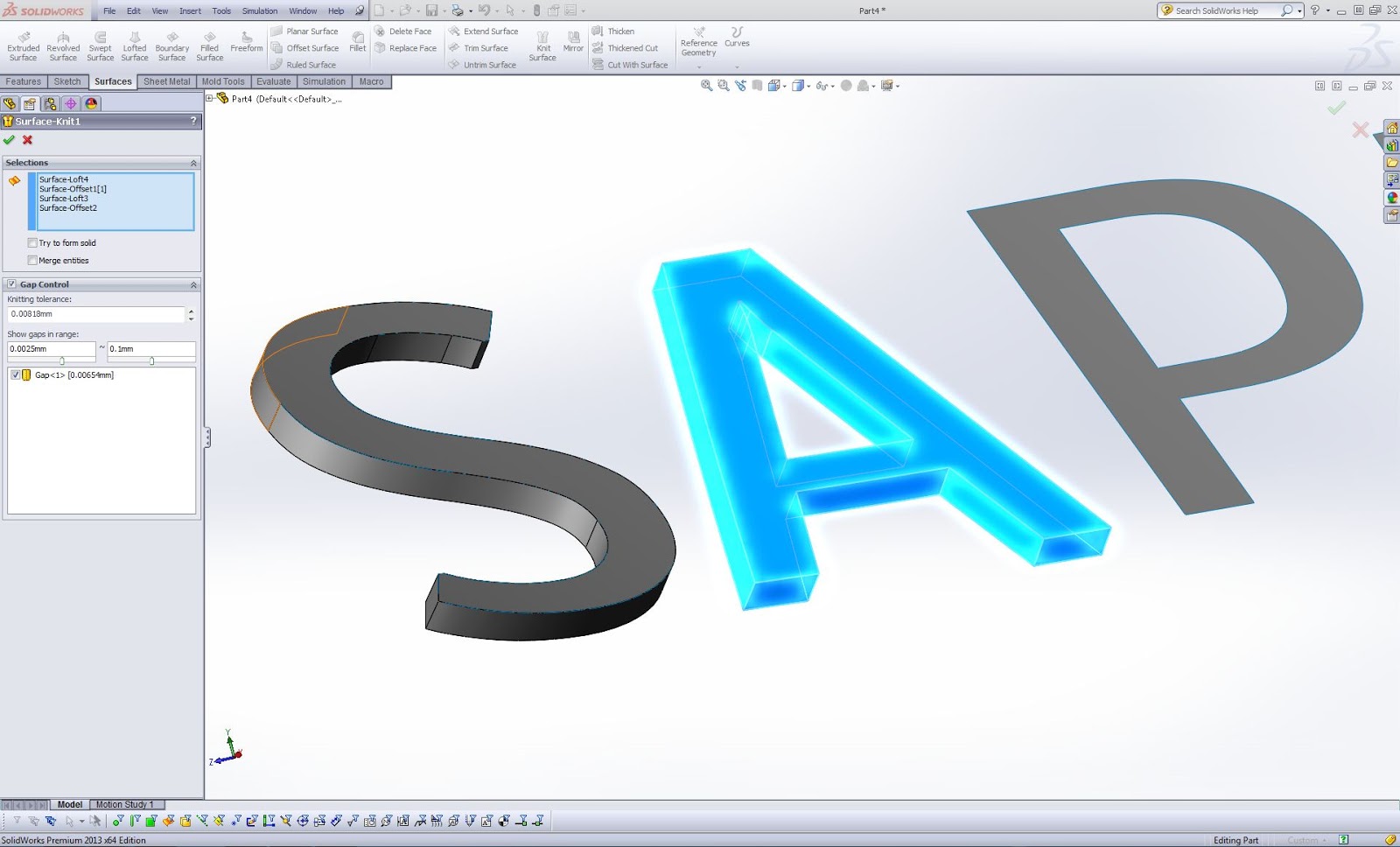The width and height of the screenshot is (1400, 847).
Task: Switch to the Sheet Metal tab
Action: (x=166, y=81)
